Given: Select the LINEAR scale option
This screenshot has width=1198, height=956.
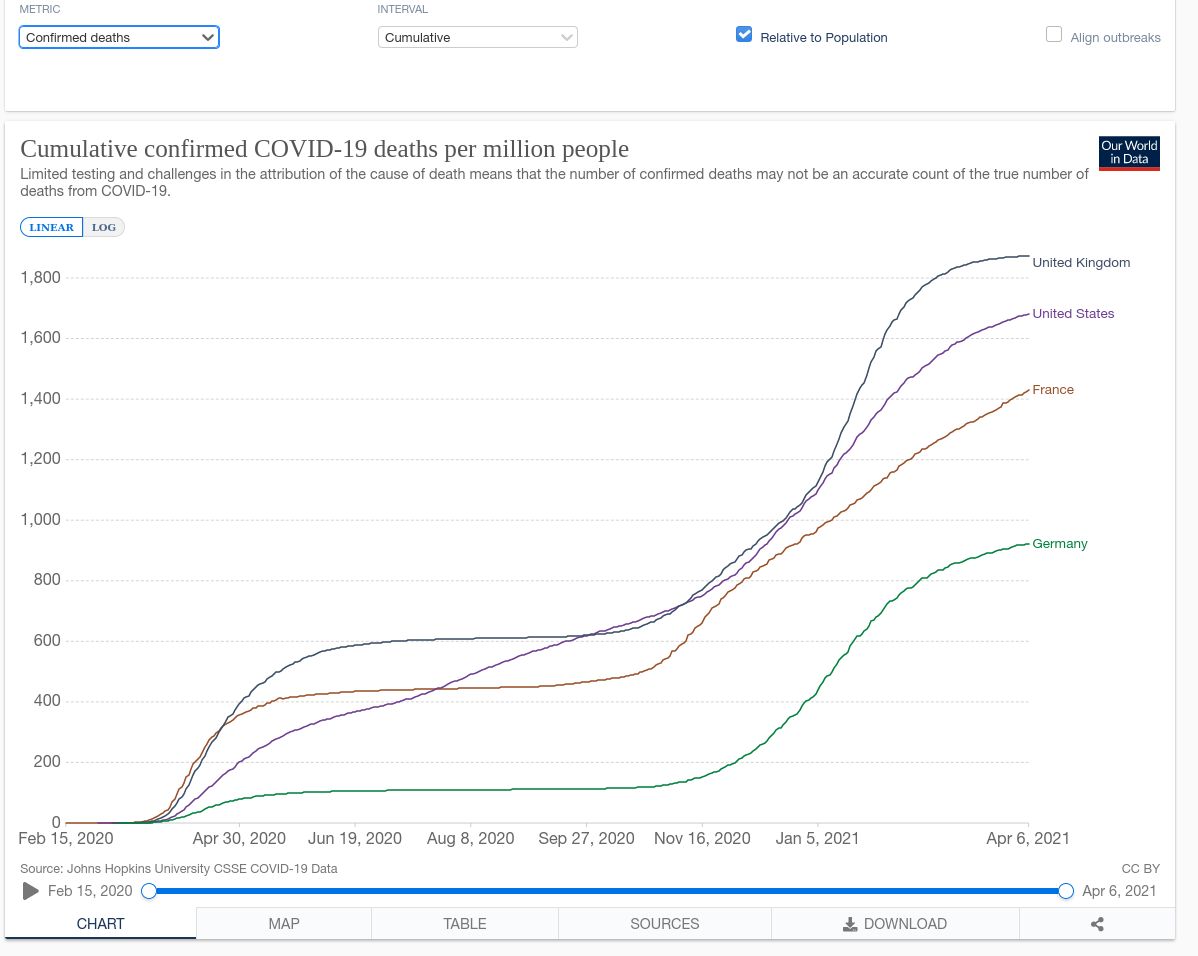Looking at the screenshot, I should (52, 227).
